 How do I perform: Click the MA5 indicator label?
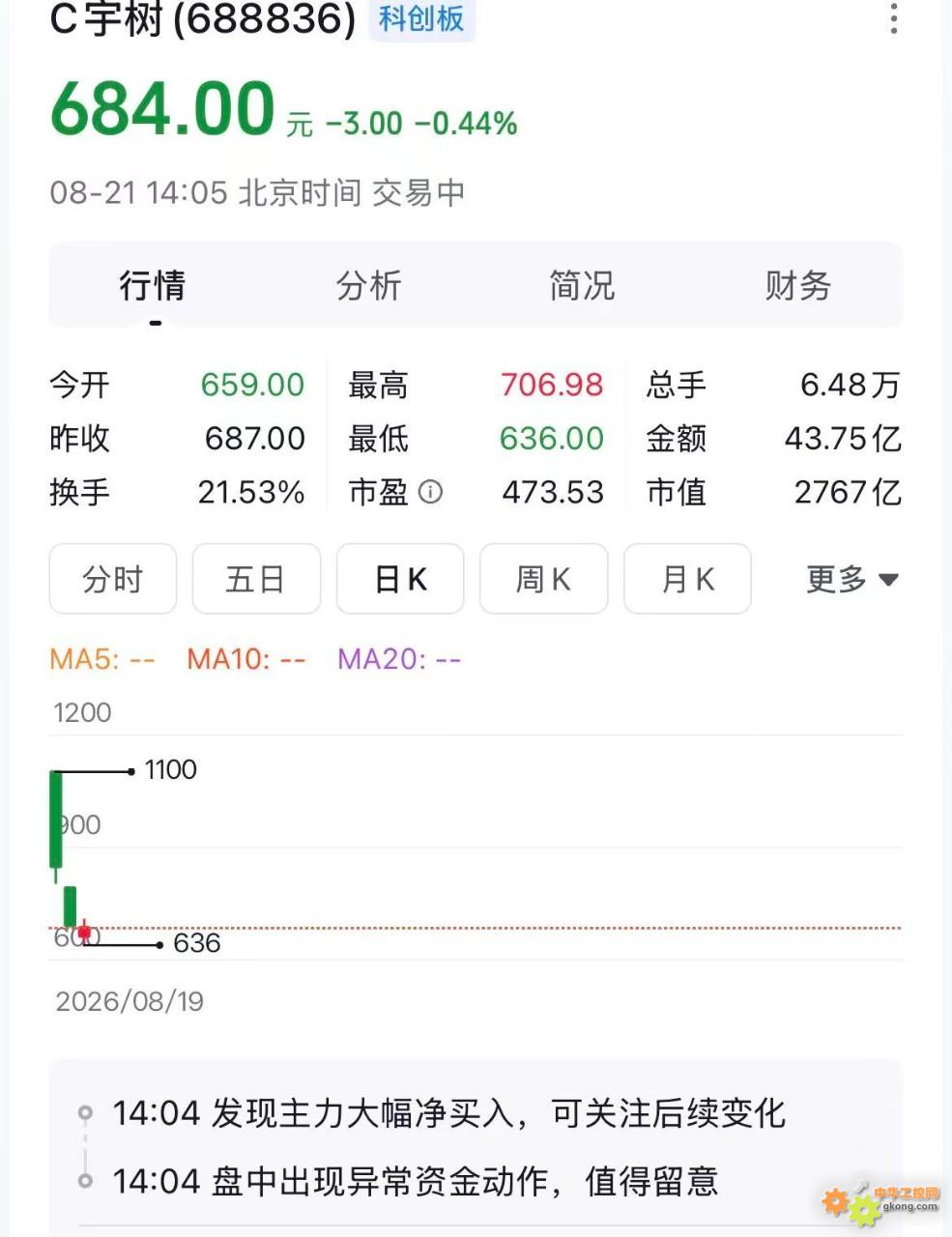(x=102, y=659)
